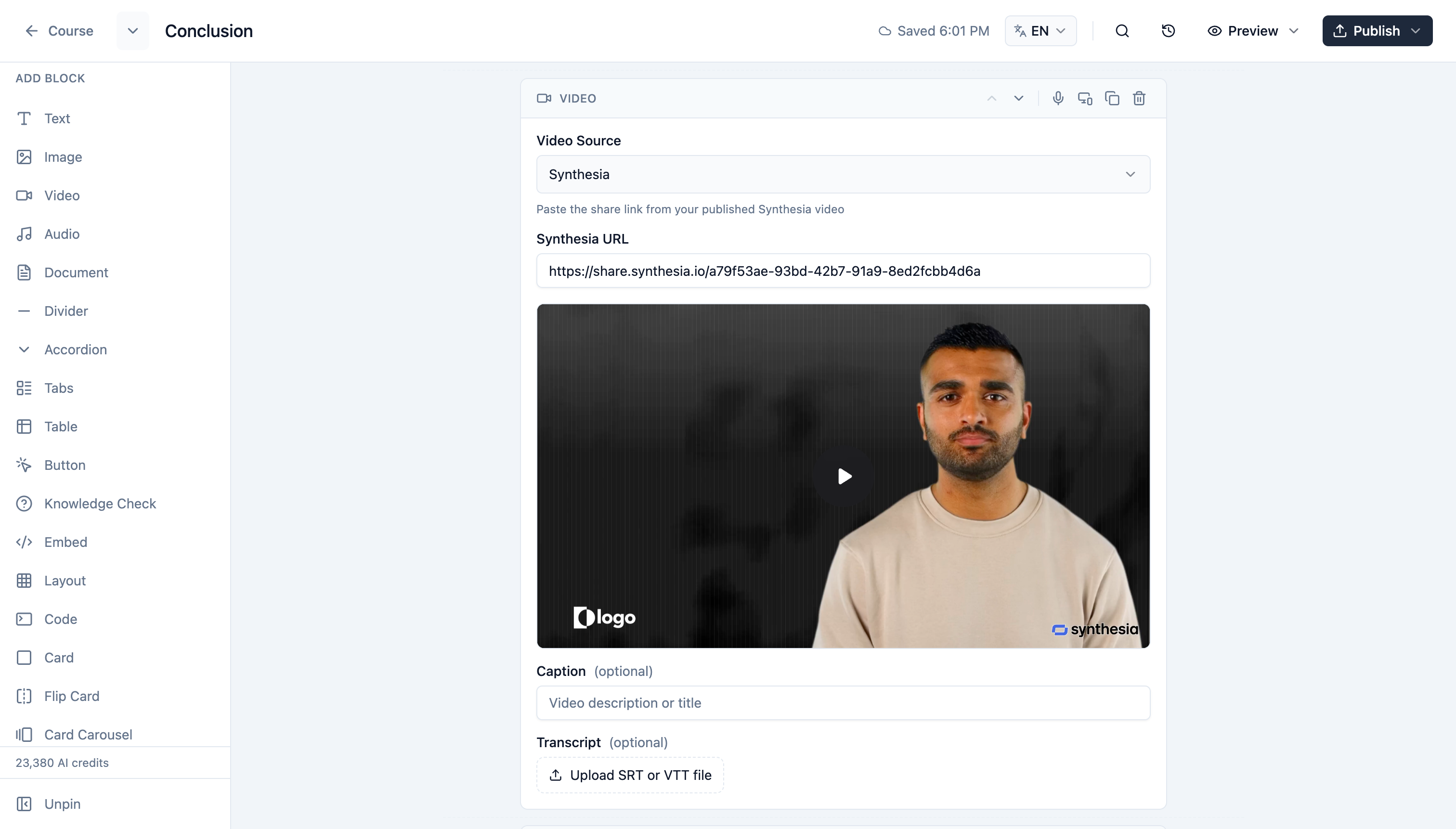Move the Video block up
This screenshot has height=829, width=1456.
pos(991,98)
